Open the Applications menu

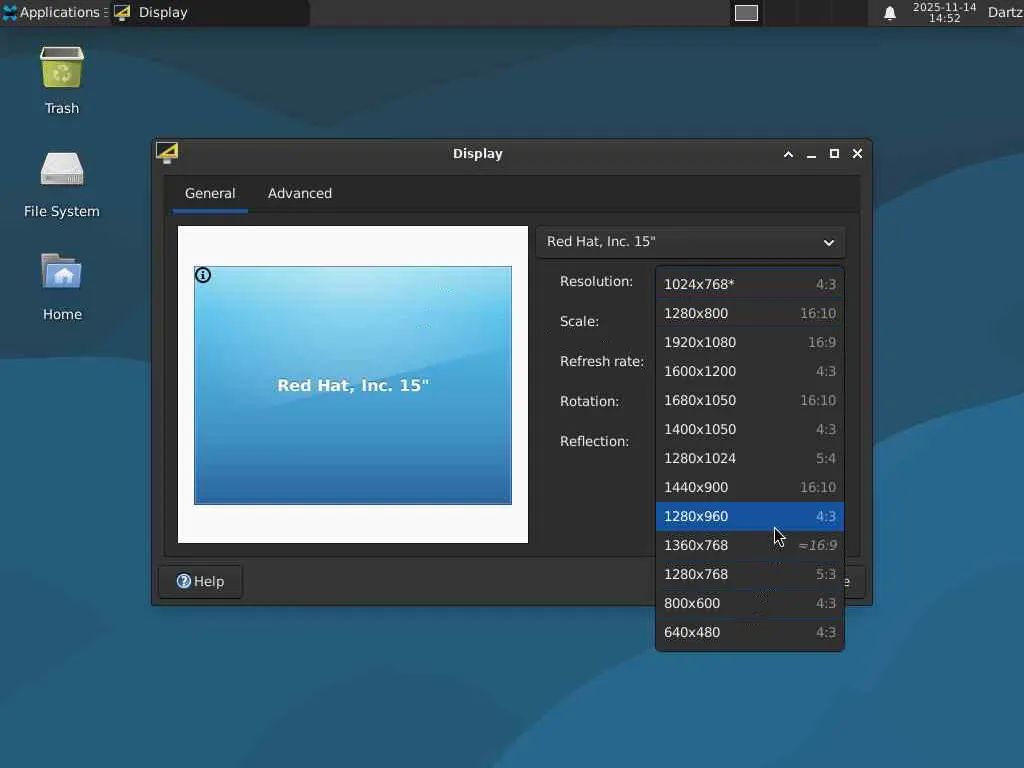click(55, 12)
